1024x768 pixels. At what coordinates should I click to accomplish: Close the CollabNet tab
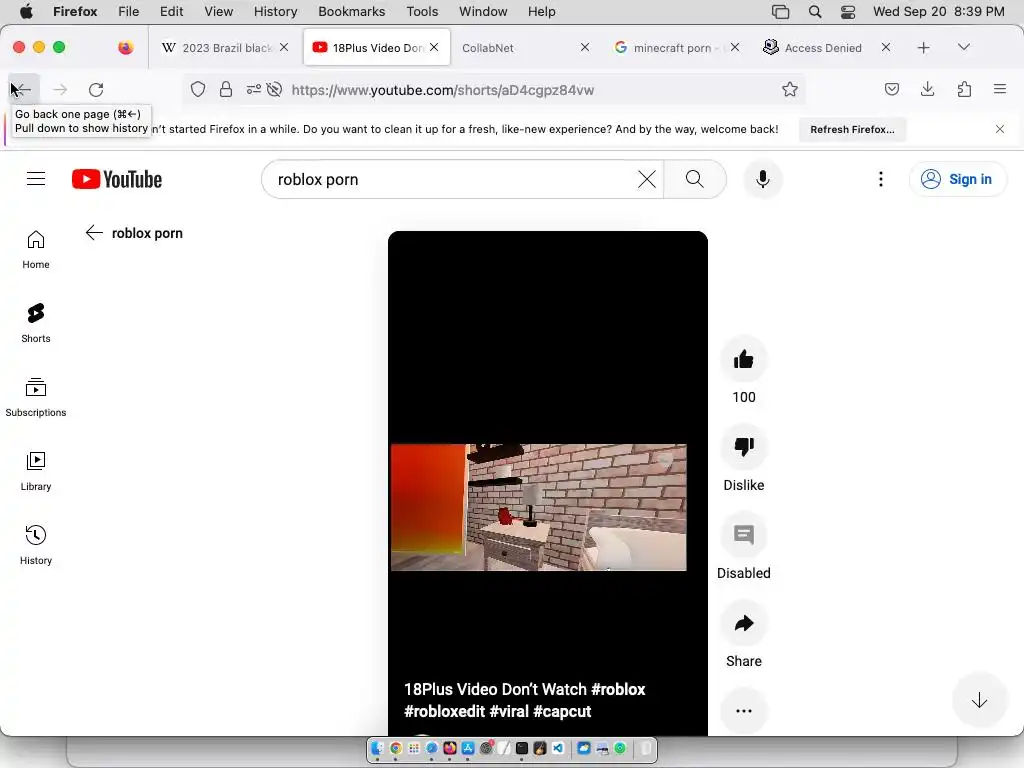tap(584, 47)
